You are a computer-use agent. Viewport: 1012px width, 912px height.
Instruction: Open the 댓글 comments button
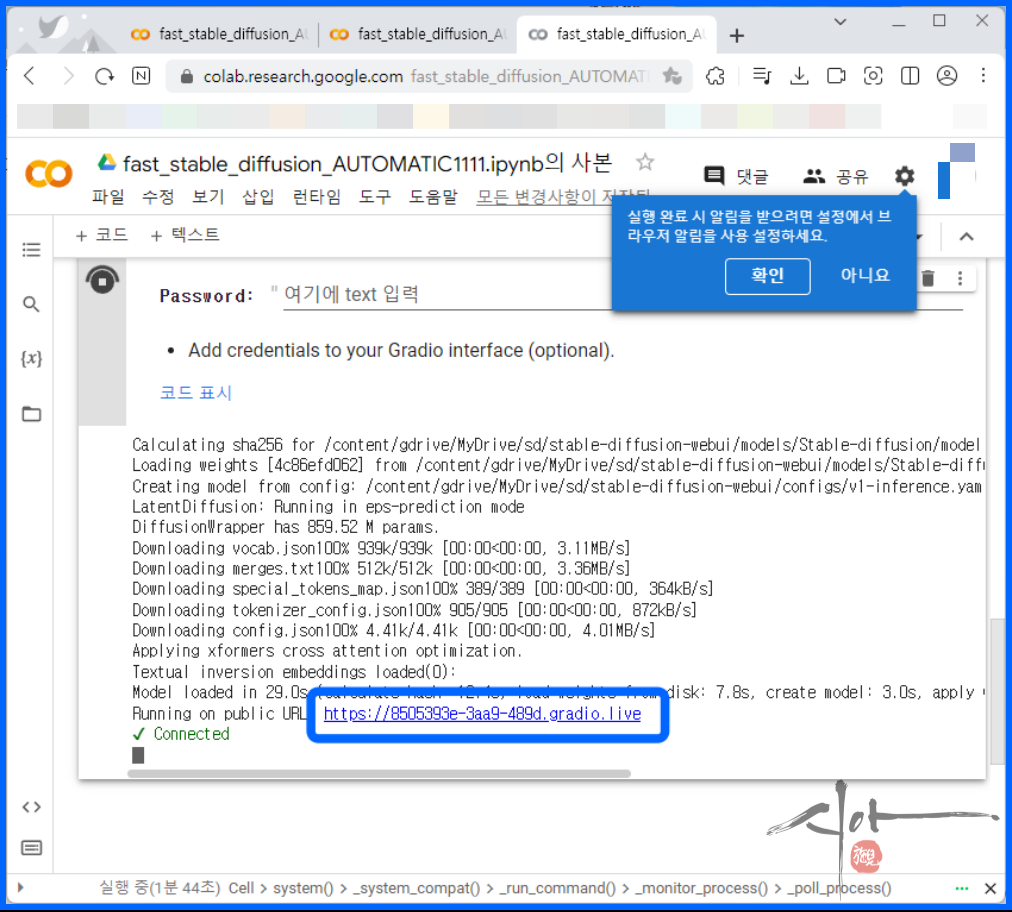[736, 176]
